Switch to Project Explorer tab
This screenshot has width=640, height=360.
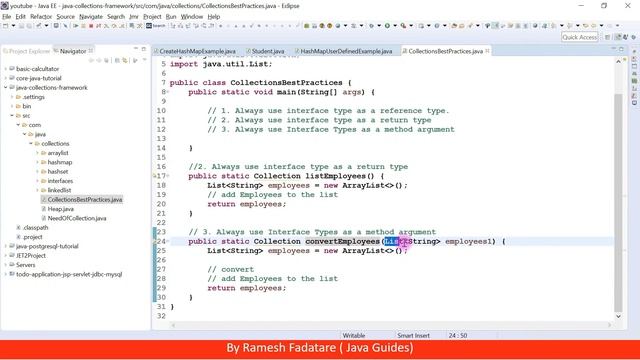pos(27,51)
